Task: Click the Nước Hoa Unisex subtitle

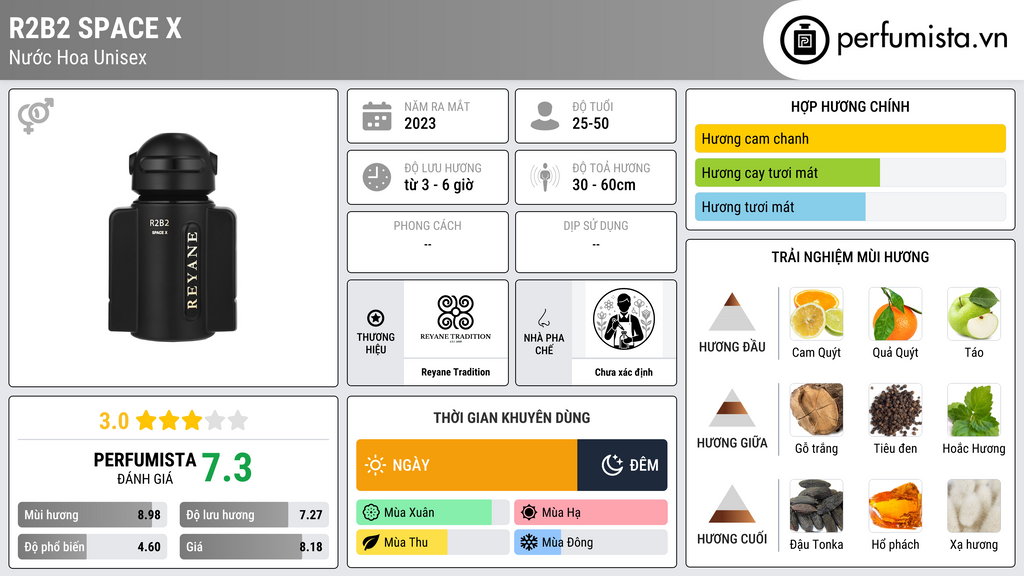Action: (x=78, y=57)
